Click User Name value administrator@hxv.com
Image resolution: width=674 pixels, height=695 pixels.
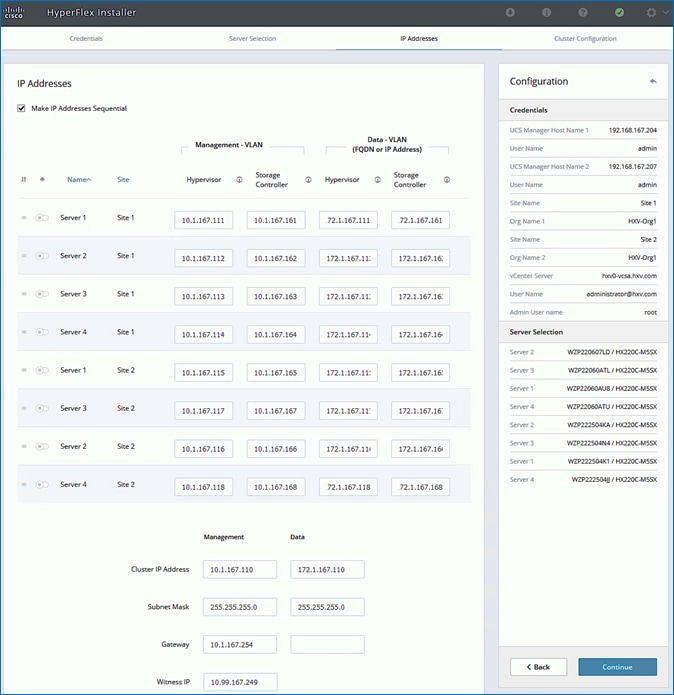pyautogui.click(x=622, y=294)
